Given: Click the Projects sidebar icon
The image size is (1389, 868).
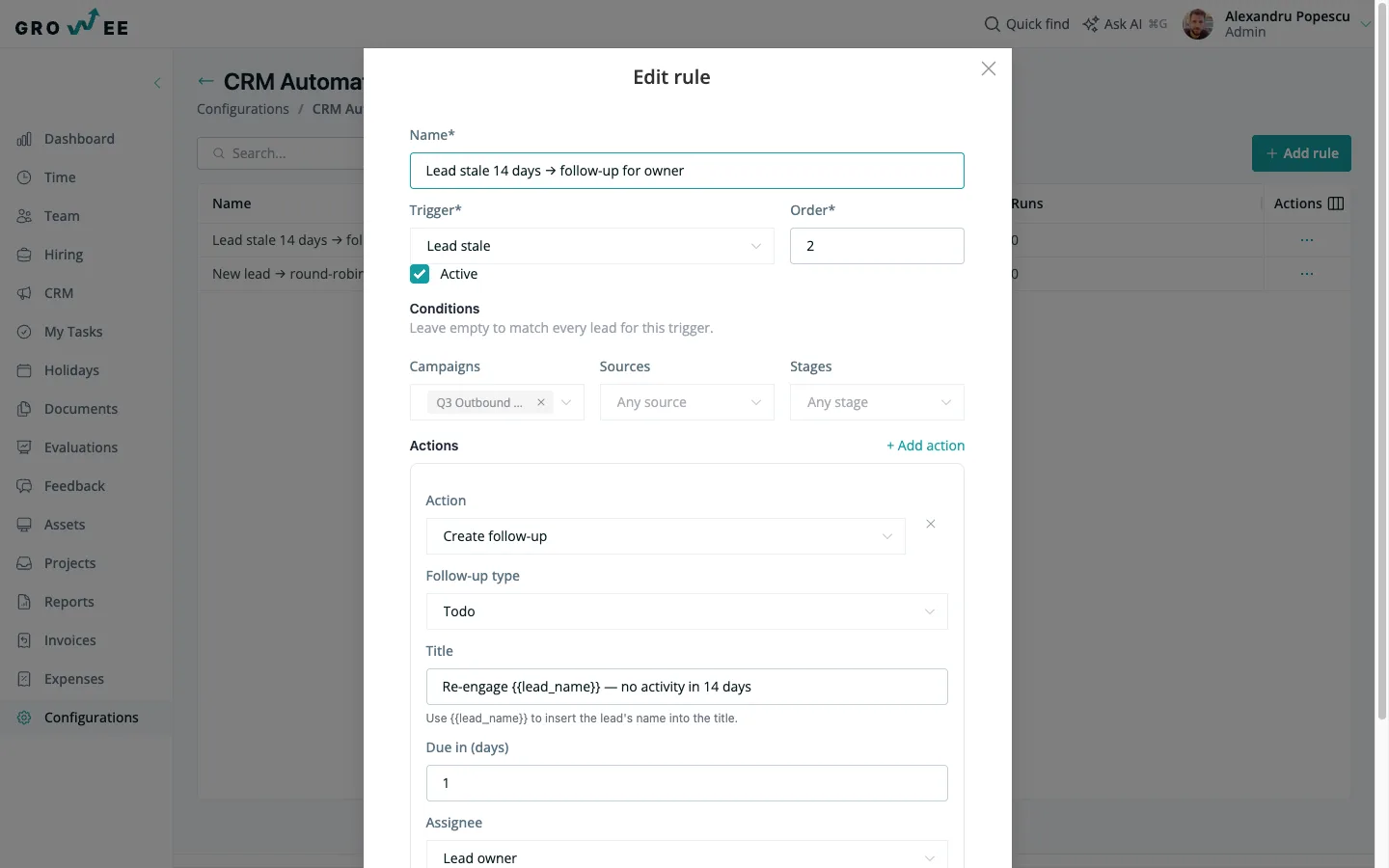Looking at the screenshot, I should click(24, 563).
